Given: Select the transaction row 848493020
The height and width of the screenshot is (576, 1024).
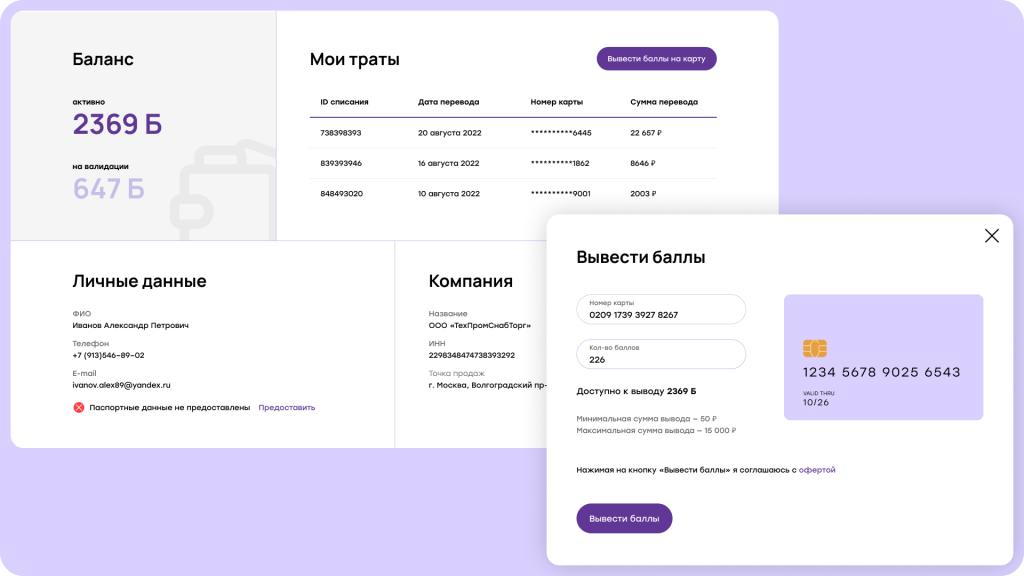Looking at the screenshot, I should (512, 194).
